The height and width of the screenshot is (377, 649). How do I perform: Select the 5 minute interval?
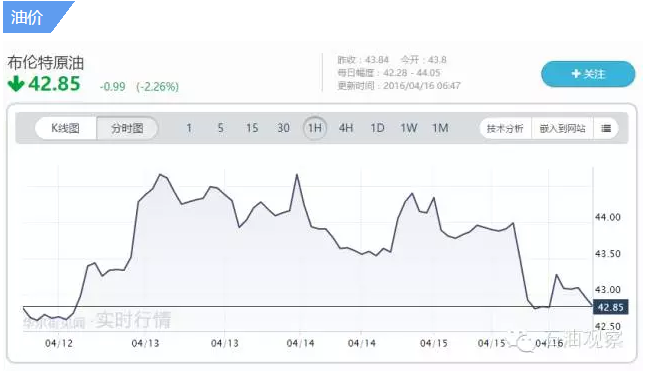click(x=220, y=128)
